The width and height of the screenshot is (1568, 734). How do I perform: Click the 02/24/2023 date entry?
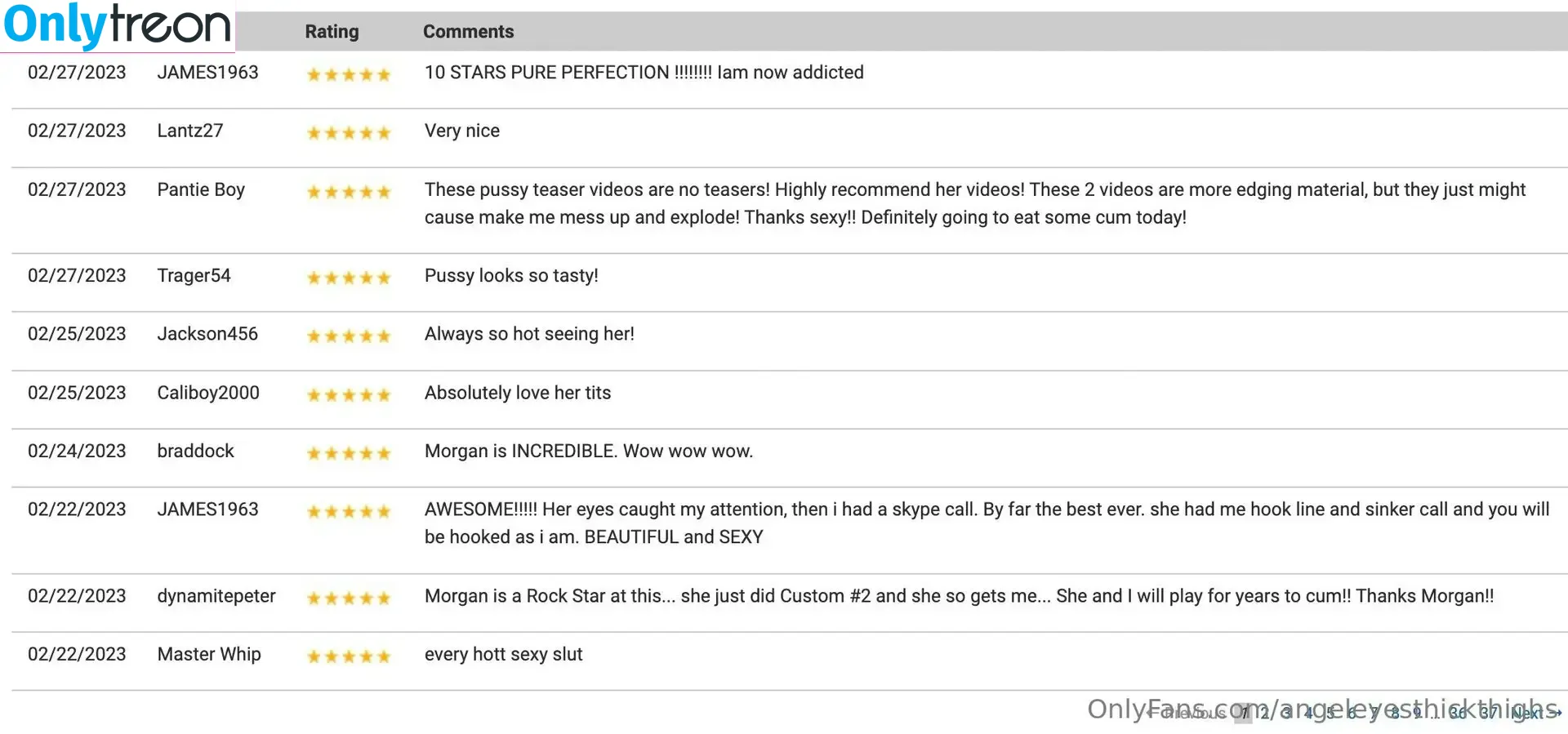click(x=77, y=451)
